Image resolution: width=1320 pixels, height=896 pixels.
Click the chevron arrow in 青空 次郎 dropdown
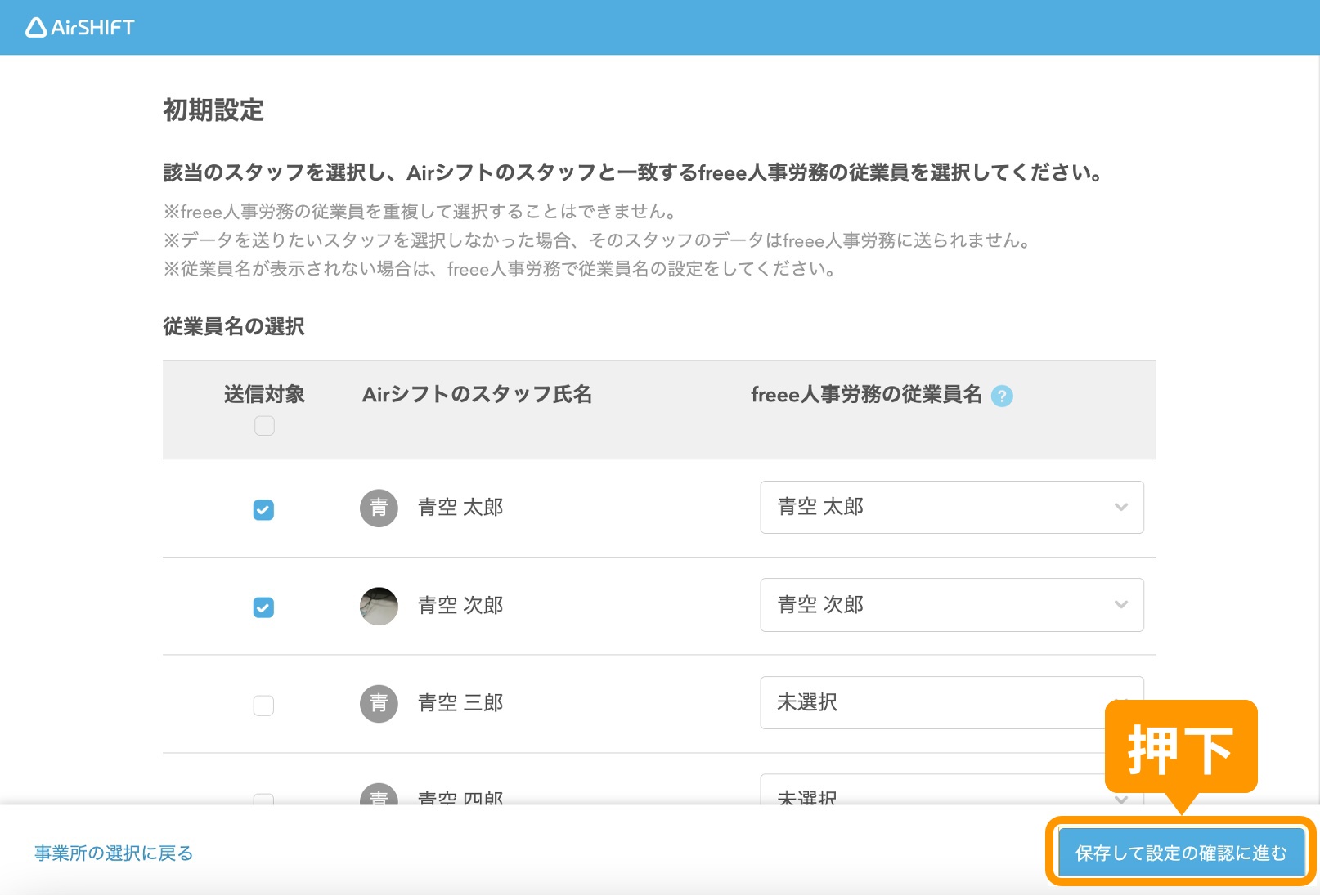coord(1120,605)
